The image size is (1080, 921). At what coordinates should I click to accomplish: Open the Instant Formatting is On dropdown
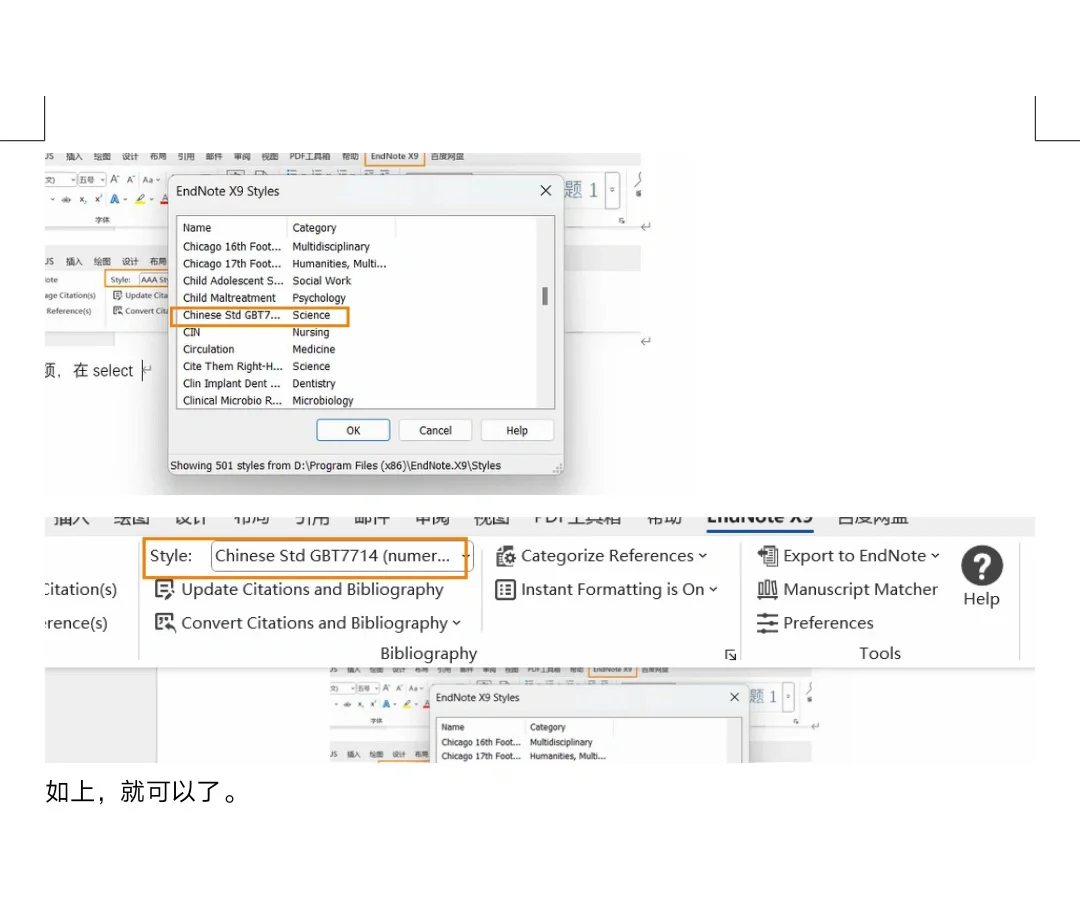coord(606,590)
